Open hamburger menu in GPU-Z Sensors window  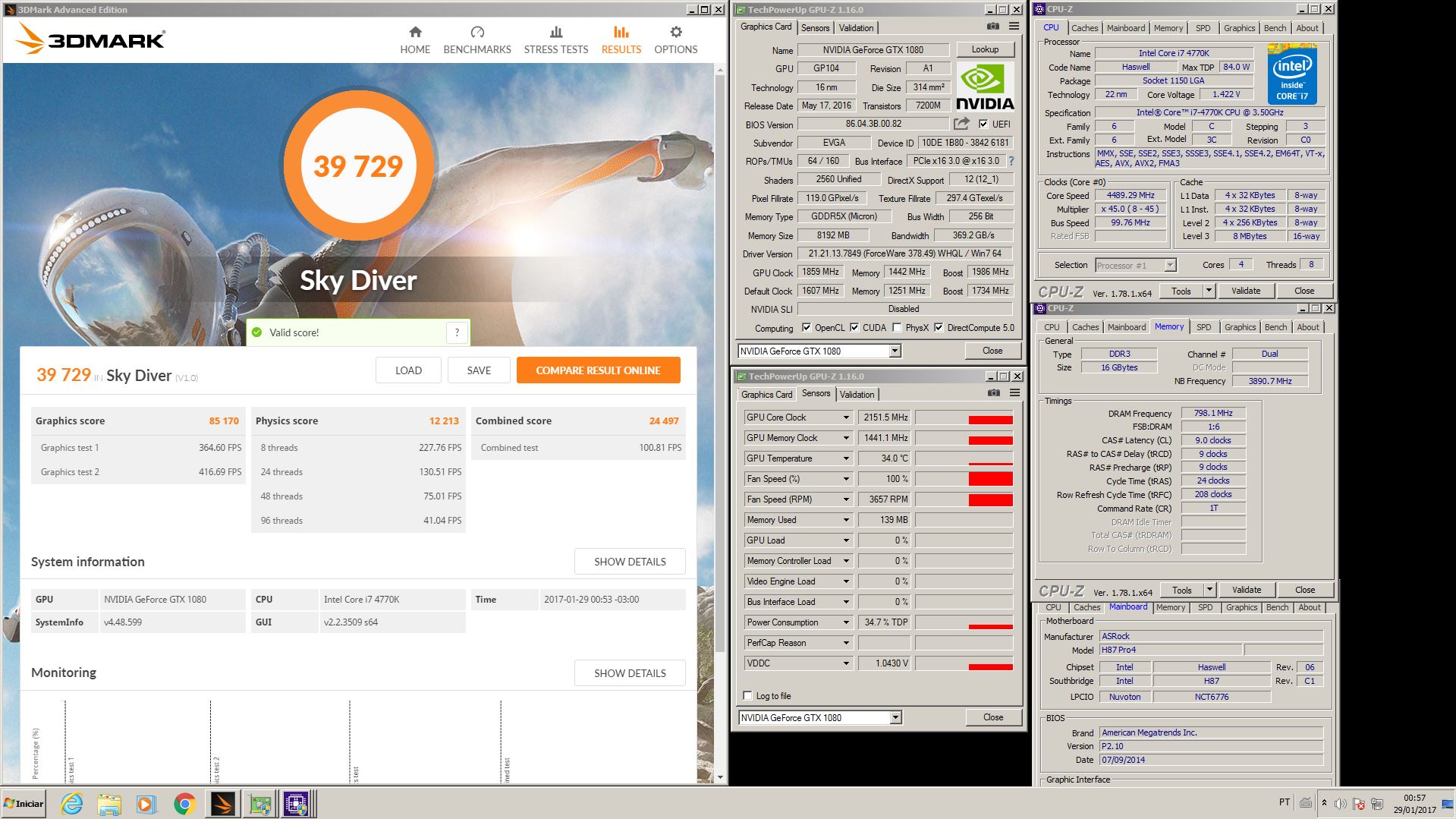[x=1014, y=393]
